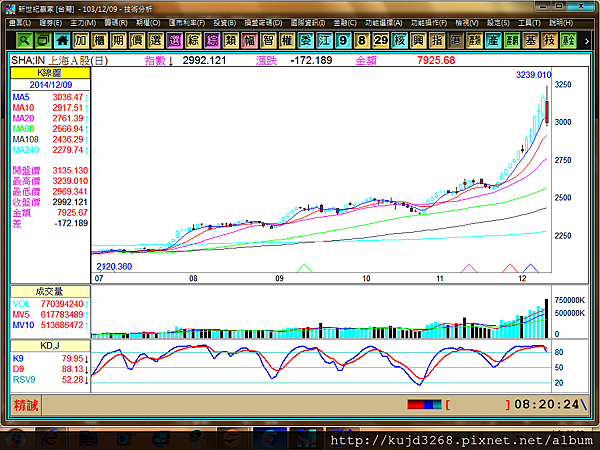The width and height of the screenshot is (600, 450).
Task: Click the cyan 核 toolbar button
Action: point(399,40)
